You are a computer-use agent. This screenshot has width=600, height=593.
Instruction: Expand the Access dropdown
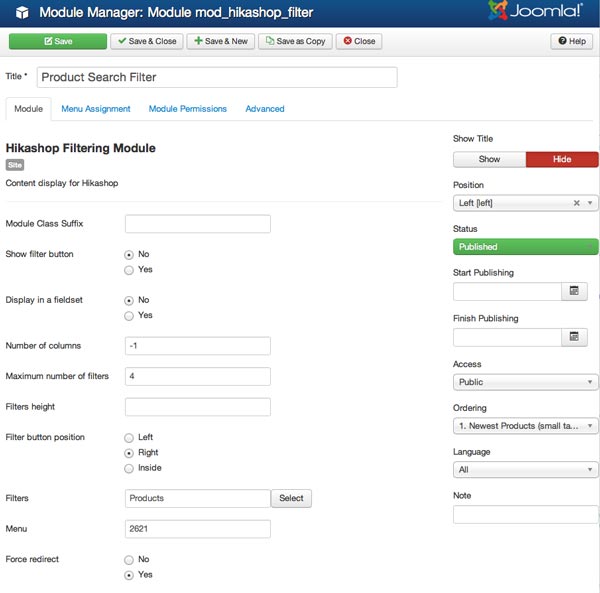click(525, 382)
